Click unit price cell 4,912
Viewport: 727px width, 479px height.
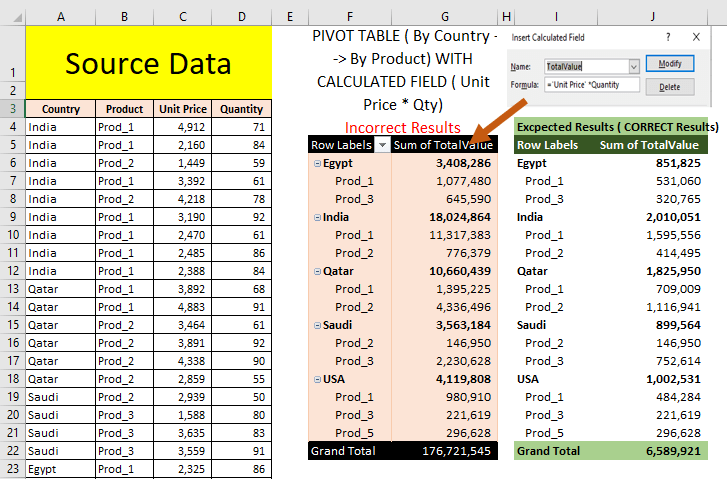pos(183,127)
